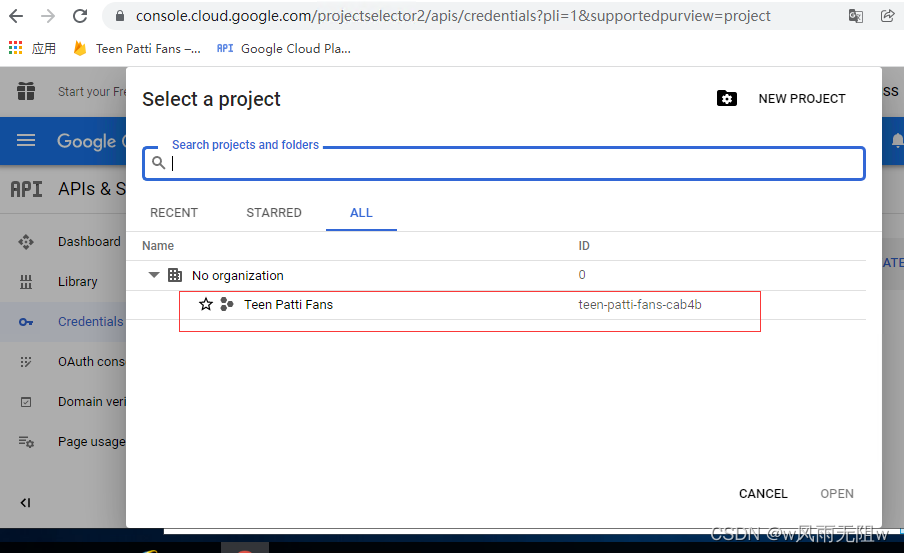Click the Name column header
This screenshot has width=904, height=553.
157,246
